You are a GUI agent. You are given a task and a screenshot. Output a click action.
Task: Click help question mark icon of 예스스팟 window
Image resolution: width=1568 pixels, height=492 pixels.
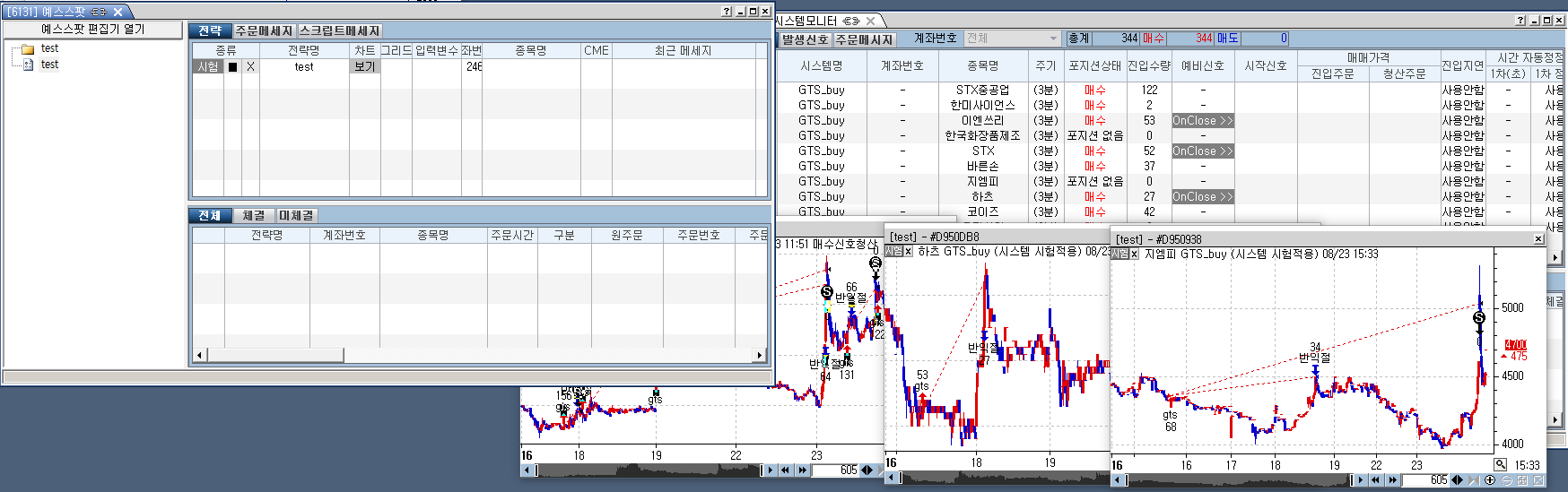coord(726,12)
